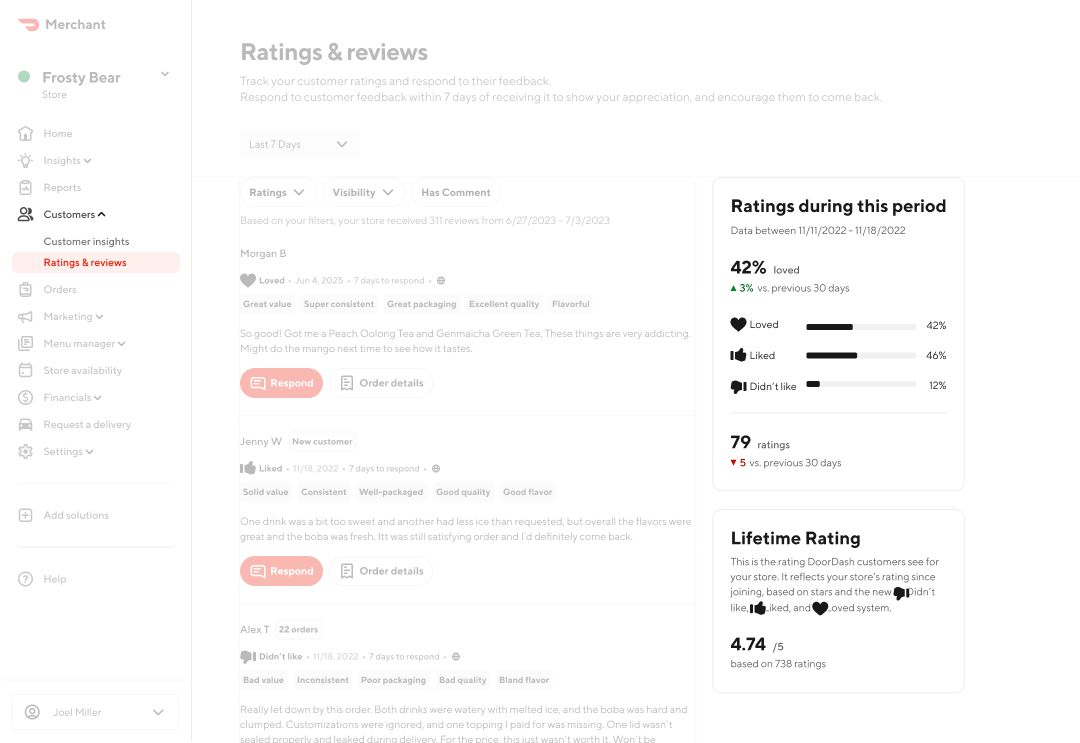Select Customer insights in the sidebar
The height and width of the screenshot is (743, 1080).
(x=86, y=241)
